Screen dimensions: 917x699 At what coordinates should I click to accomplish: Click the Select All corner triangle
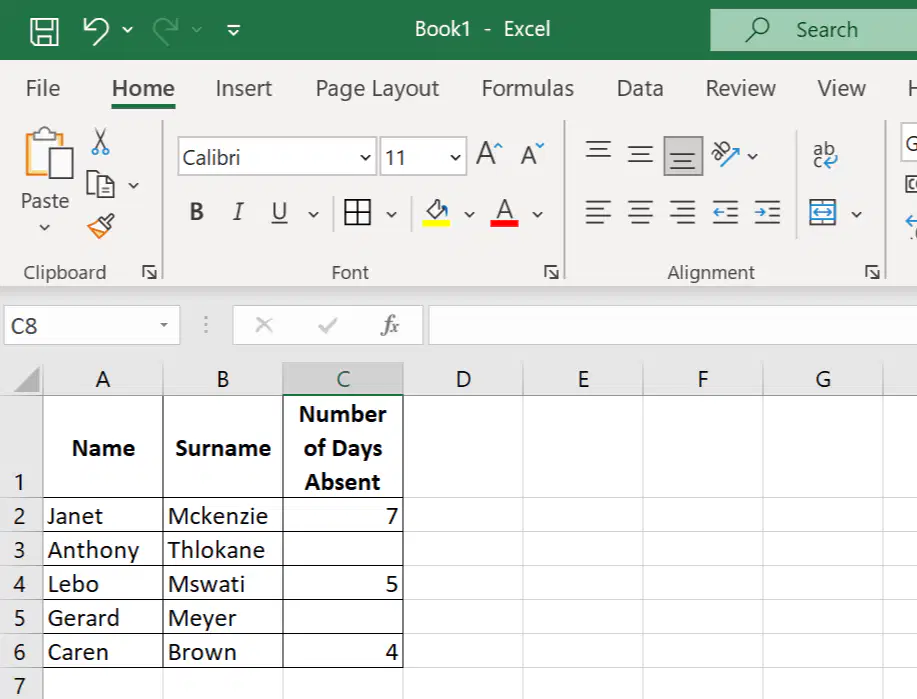click(x=27, y=379)
